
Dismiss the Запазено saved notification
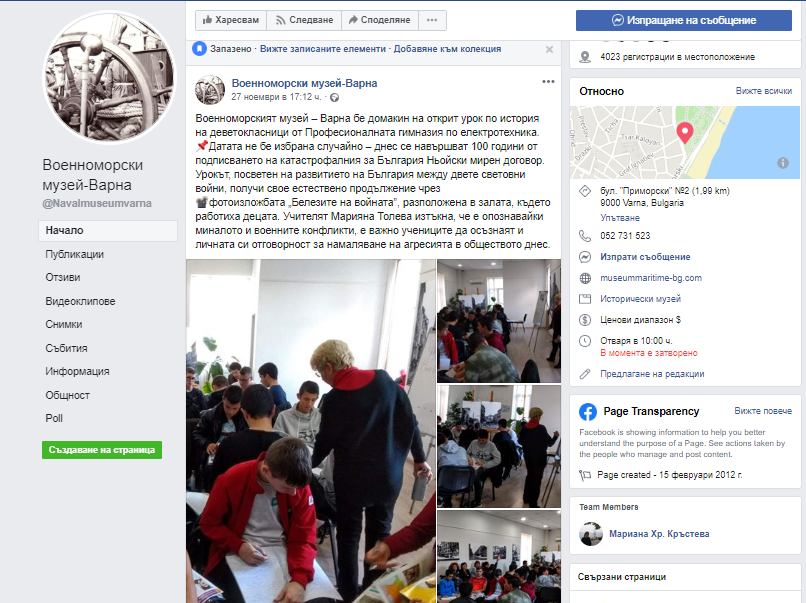pos(549,49)
